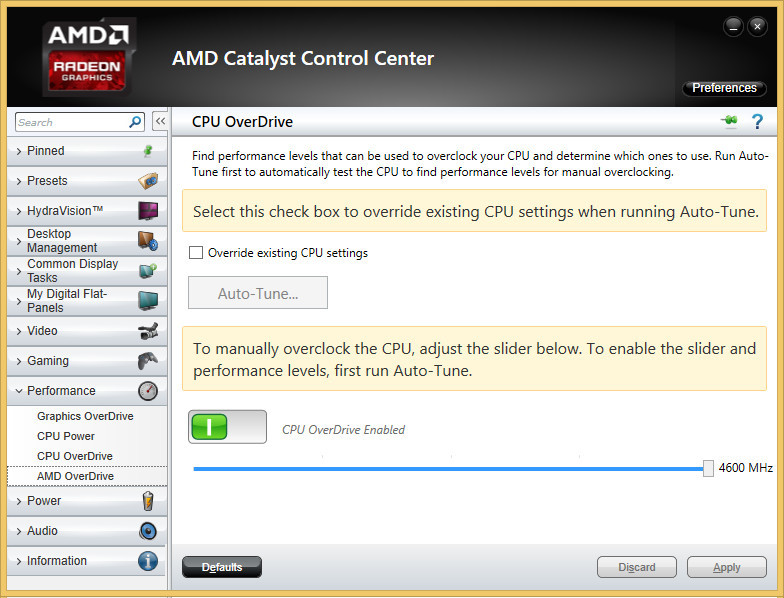The width and height of the screenshot is (784, 598).
Task: Click the Information icon in sidebar
Action: pyautogui.click(x=148, y=561)
